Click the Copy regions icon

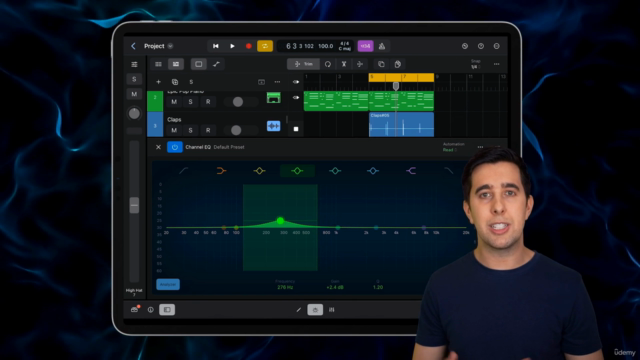point(381,64)
